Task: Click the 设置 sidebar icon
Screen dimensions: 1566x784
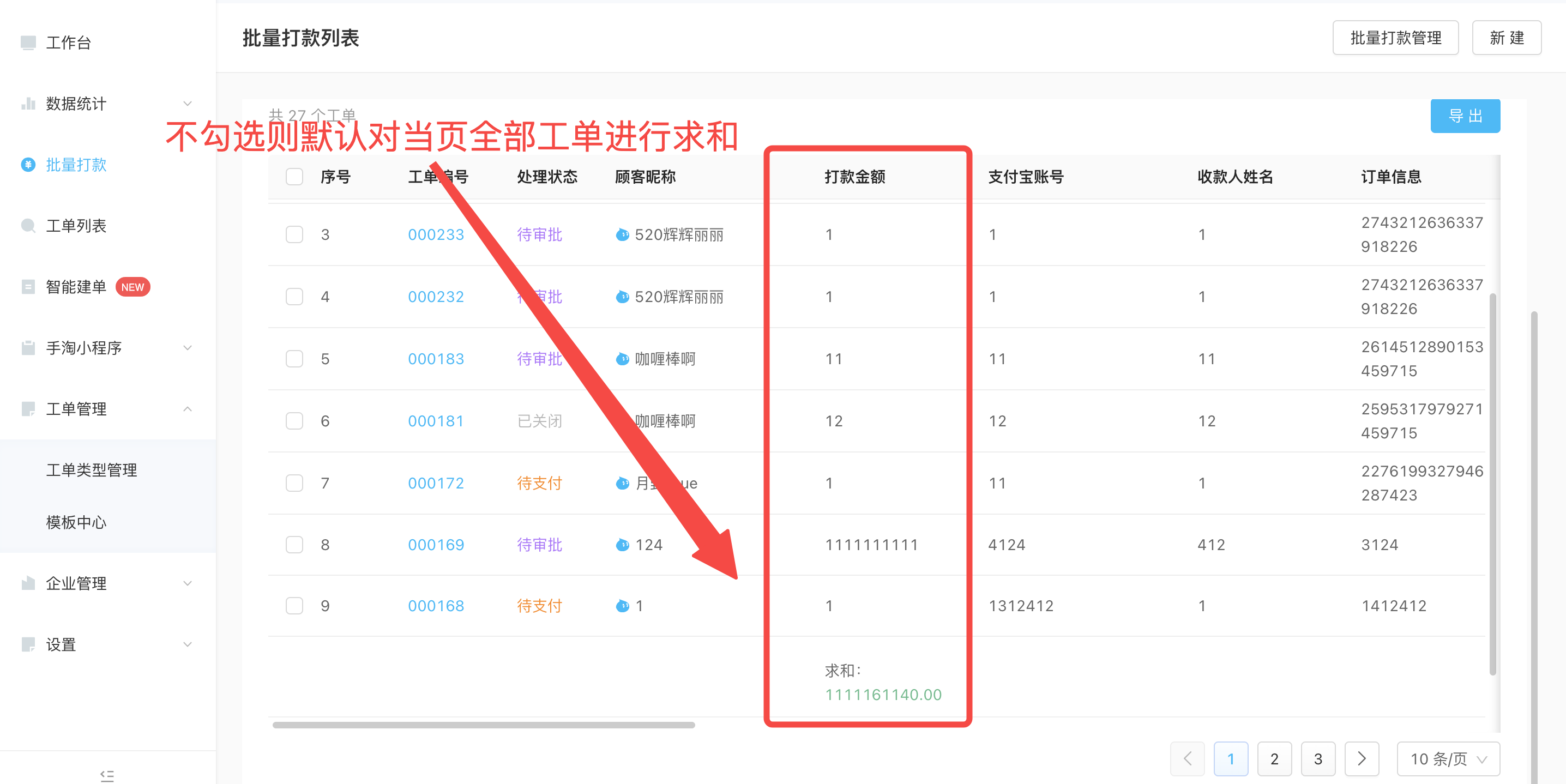Action: tap(28, 644)
